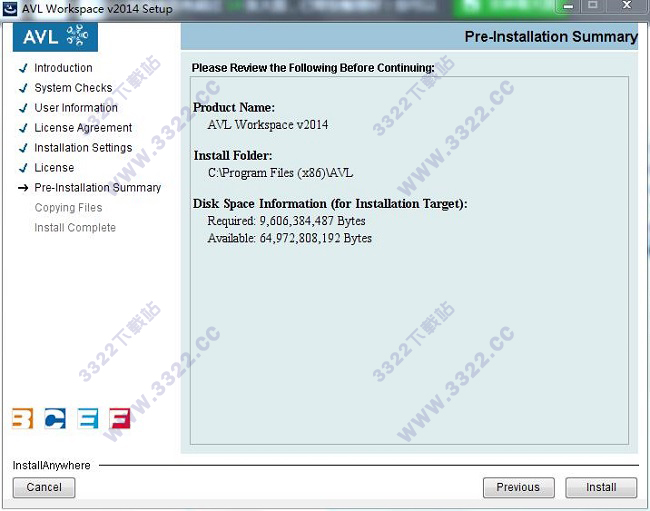Close the setup window

pyautogui.click(x=626, y=5)
